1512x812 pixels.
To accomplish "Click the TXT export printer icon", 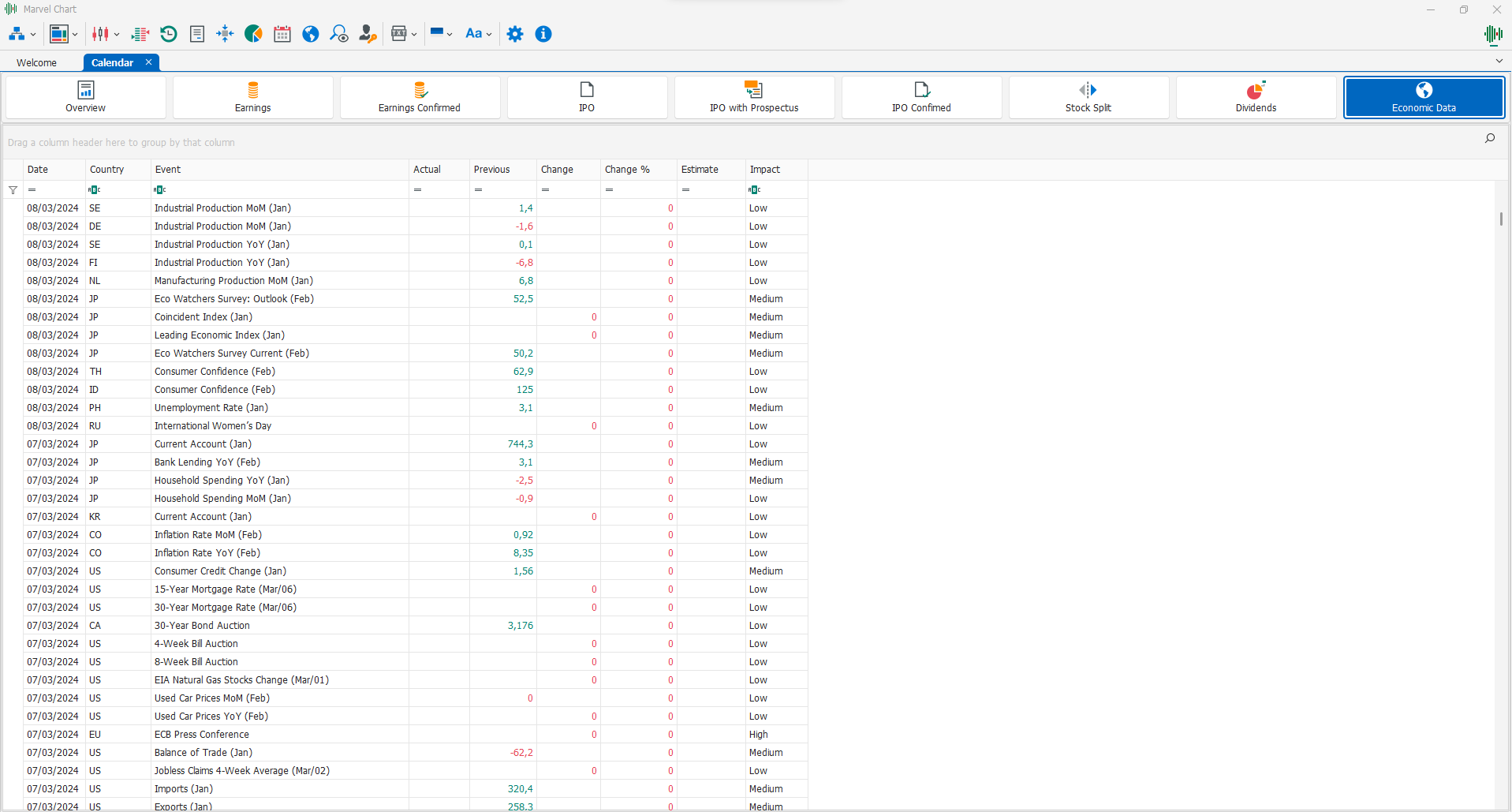I will (399, 34).
